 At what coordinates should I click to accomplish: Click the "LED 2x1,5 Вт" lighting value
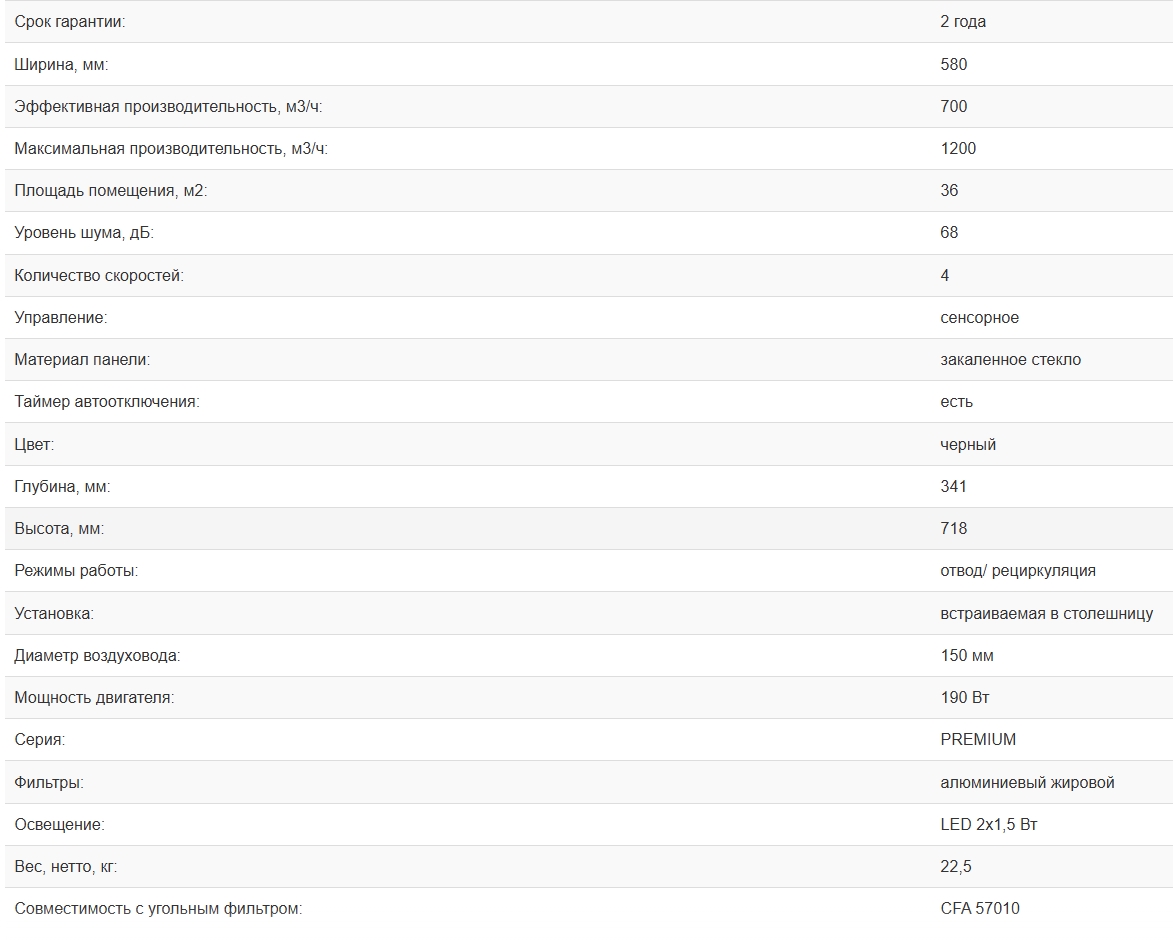pos(989,824)
